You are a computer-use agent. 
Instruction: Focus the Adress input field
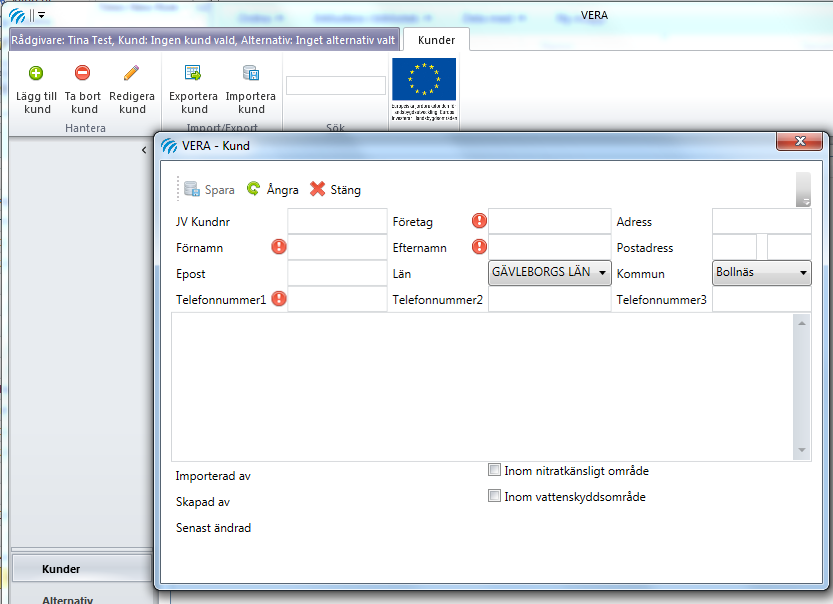[x=762, y=221]
